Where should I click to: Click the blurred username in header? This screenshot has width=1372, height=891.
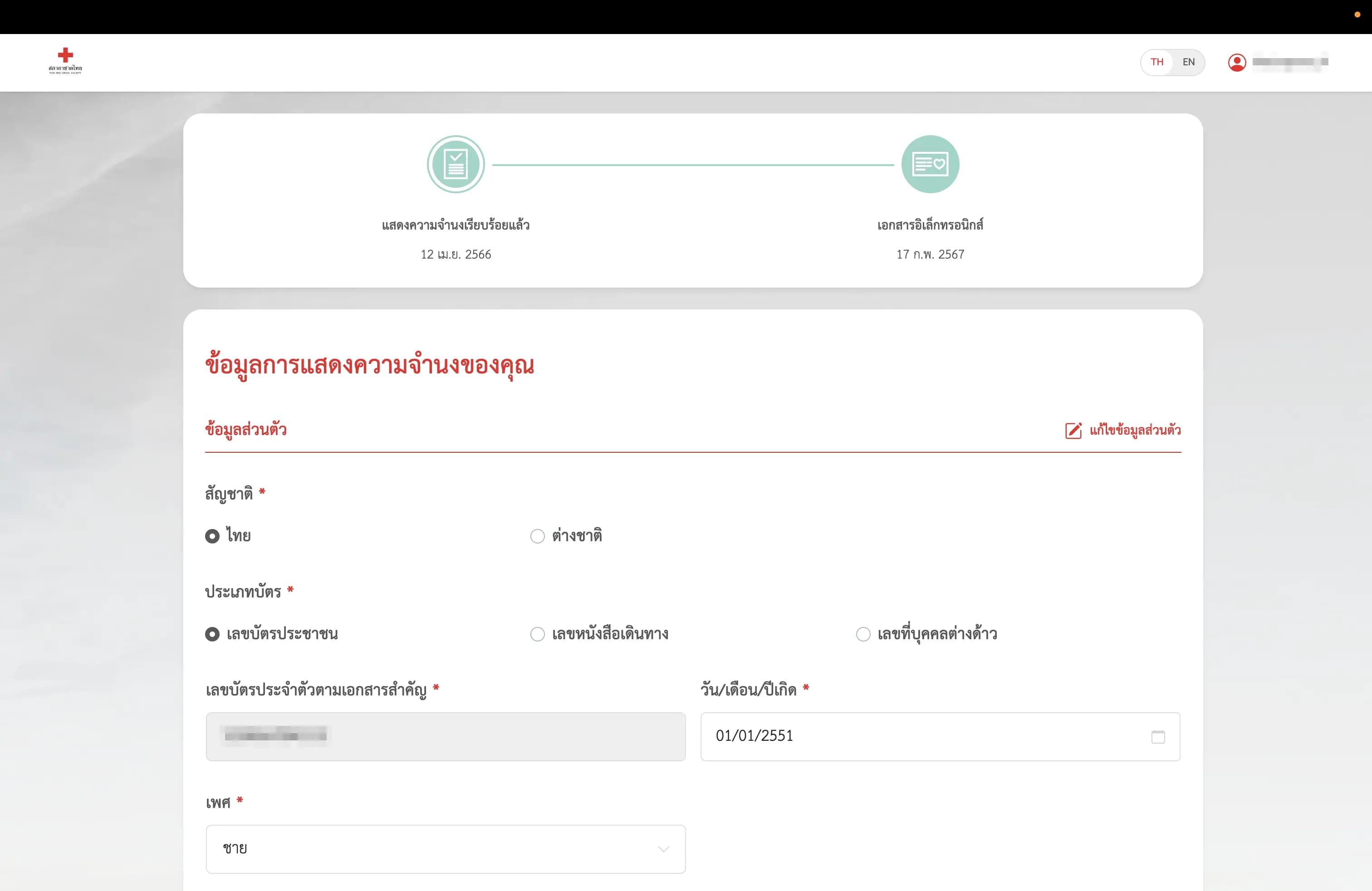click(x=1290, y=62)
